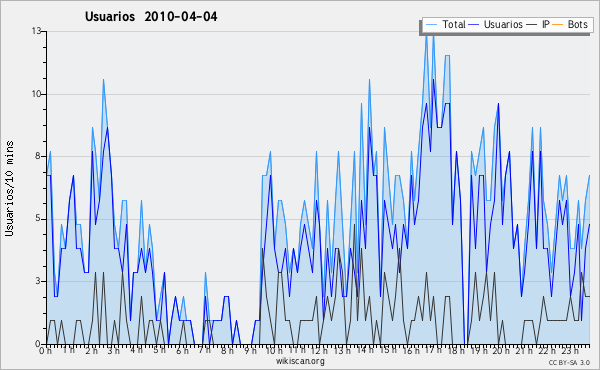The height and width of the screenshot is (370, 600).
Task: Click the dark blue Usuarios legend line swatch
Action: pos(474,25)
